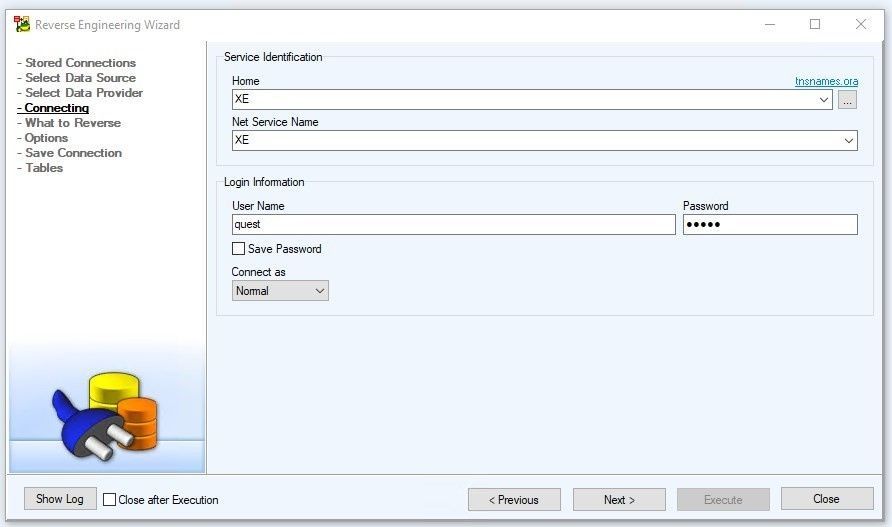Minimize the wizard window
Screen dimensions: 892x527
click(x=770, y=24)
